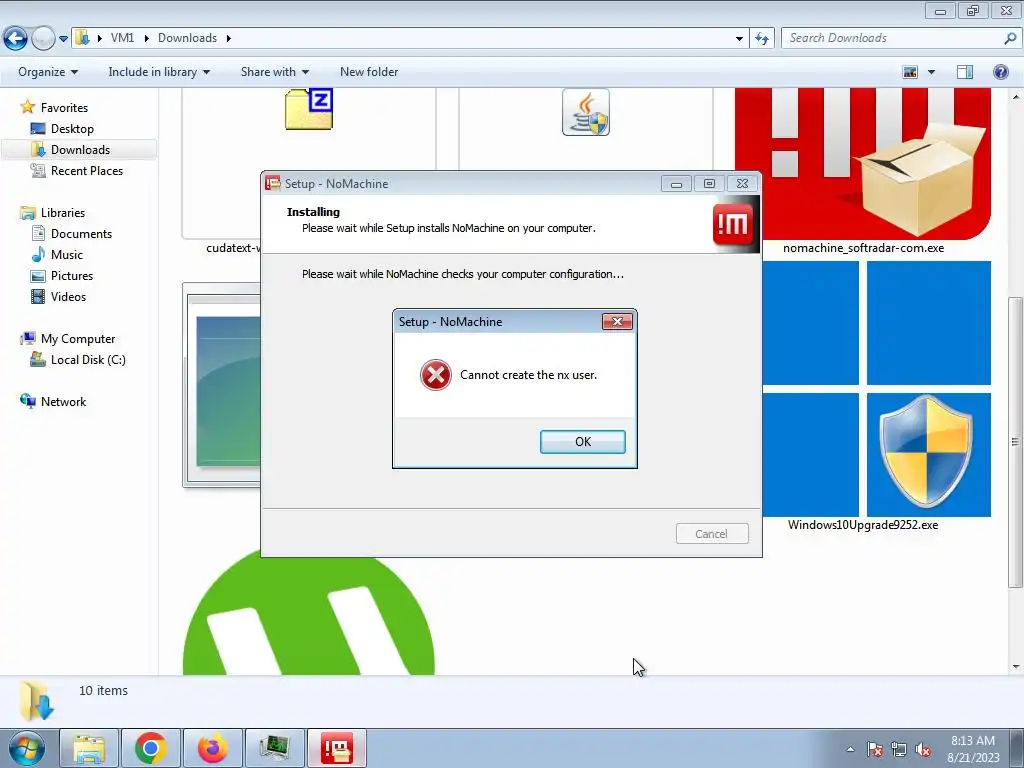
Task: Select Downloads in the navigation pane
Action: (80, 150)
